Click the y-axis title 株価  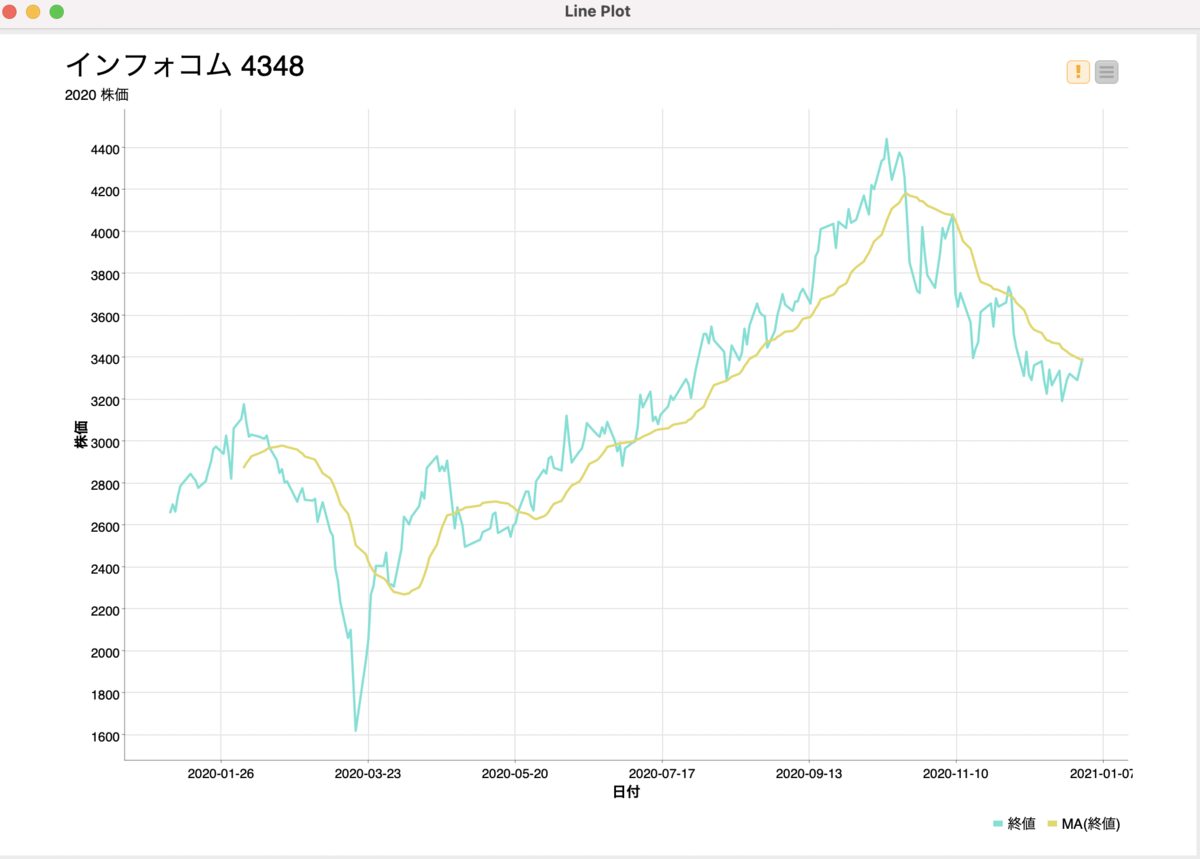[x=80, y=434]
